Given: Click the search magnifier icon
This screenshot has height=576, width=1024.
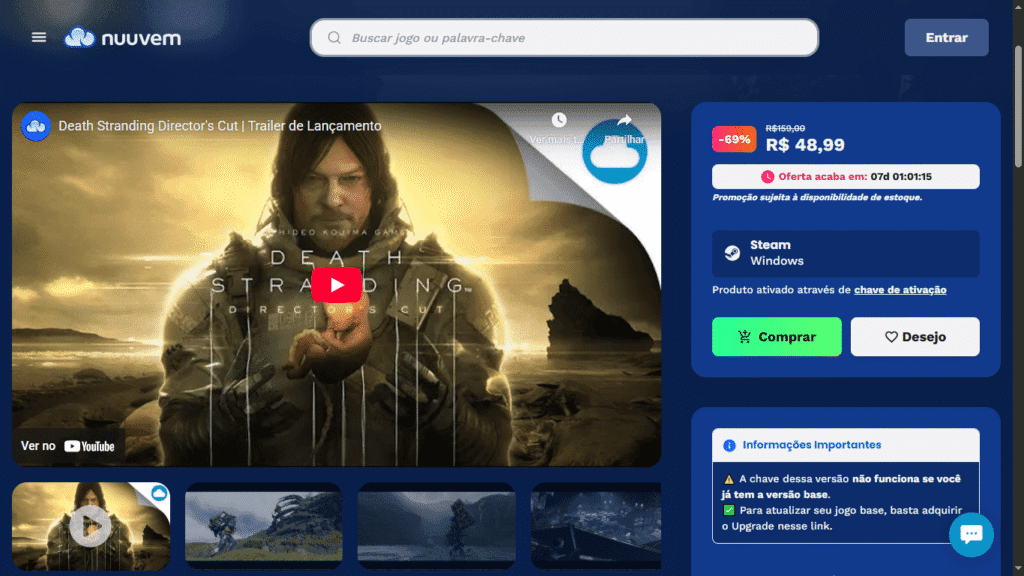Looking at the screenshot, I should pos(334,38).
